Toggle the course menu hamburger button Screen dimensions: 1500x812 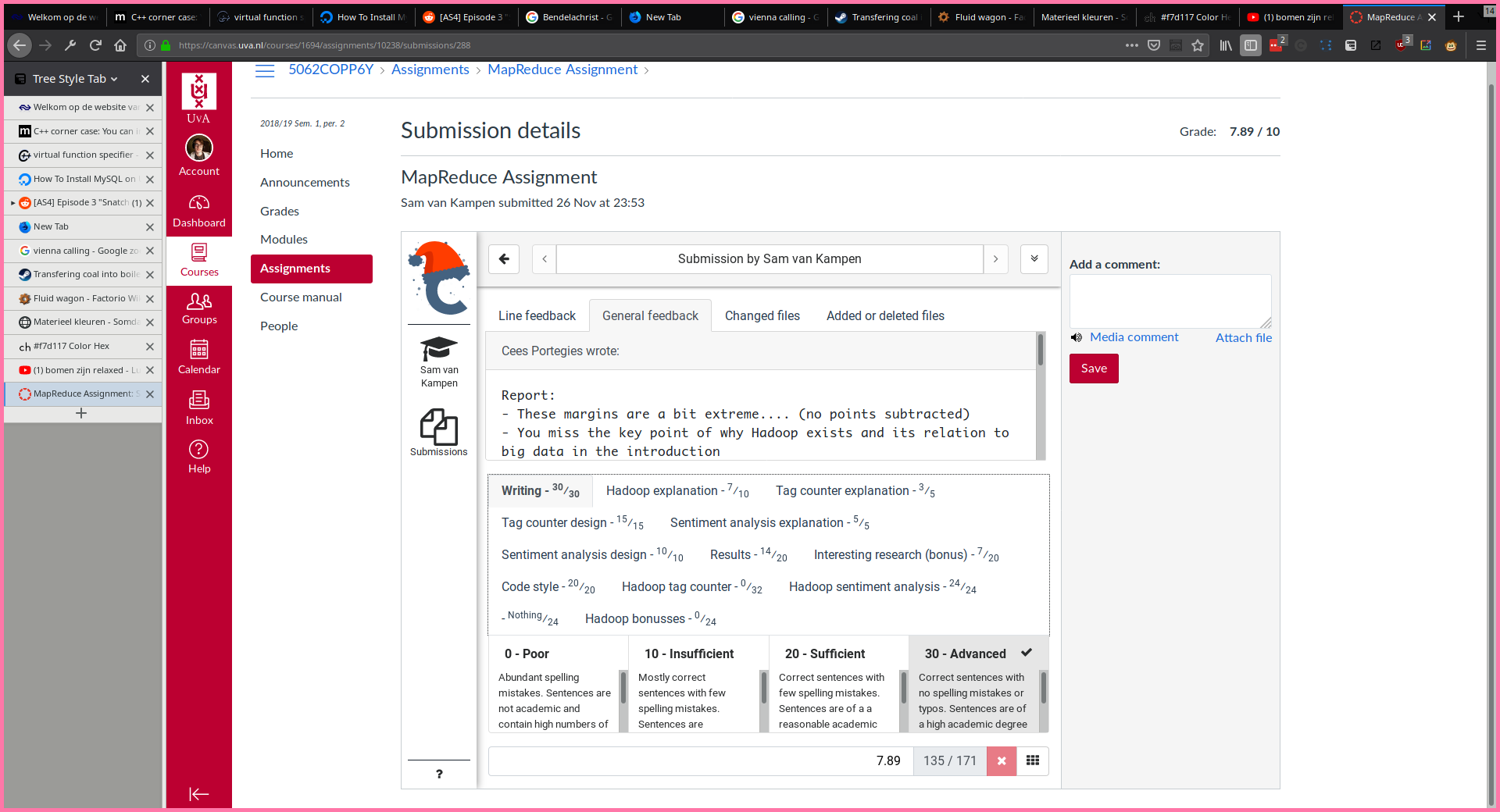click(265, 70)
